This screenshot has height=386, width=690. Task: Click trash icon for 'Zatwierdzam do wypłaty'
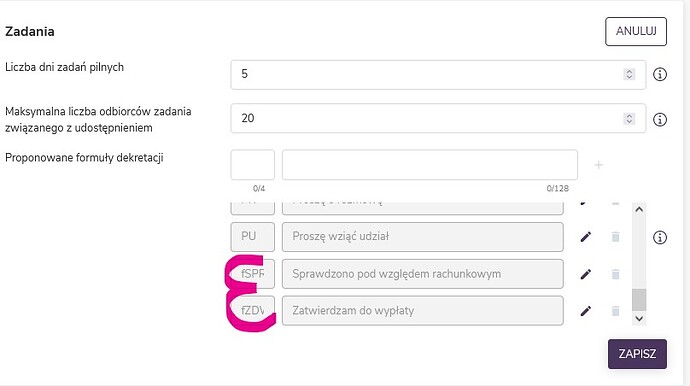click(615, 311)
